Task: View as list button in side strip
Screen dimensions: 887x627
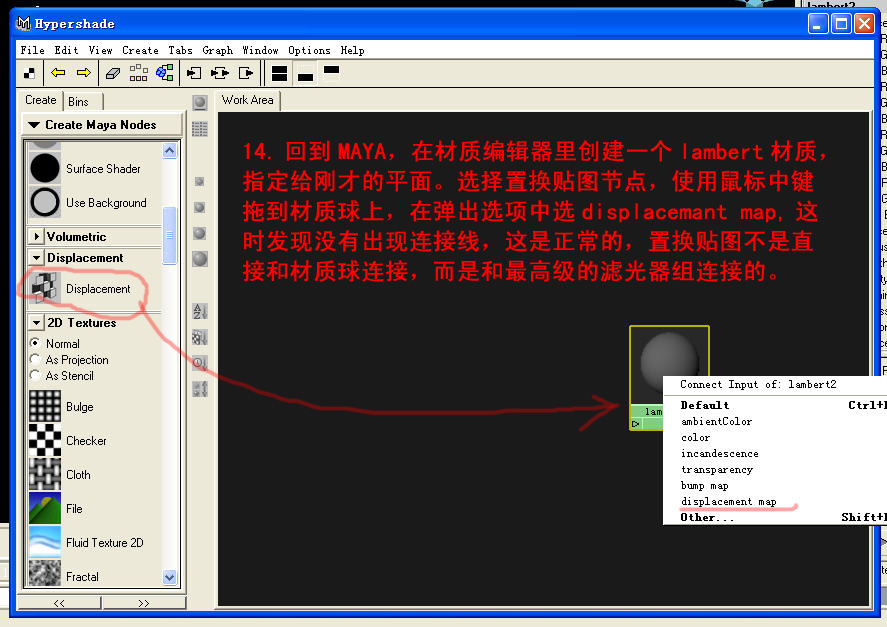Action: coord(200,129)
